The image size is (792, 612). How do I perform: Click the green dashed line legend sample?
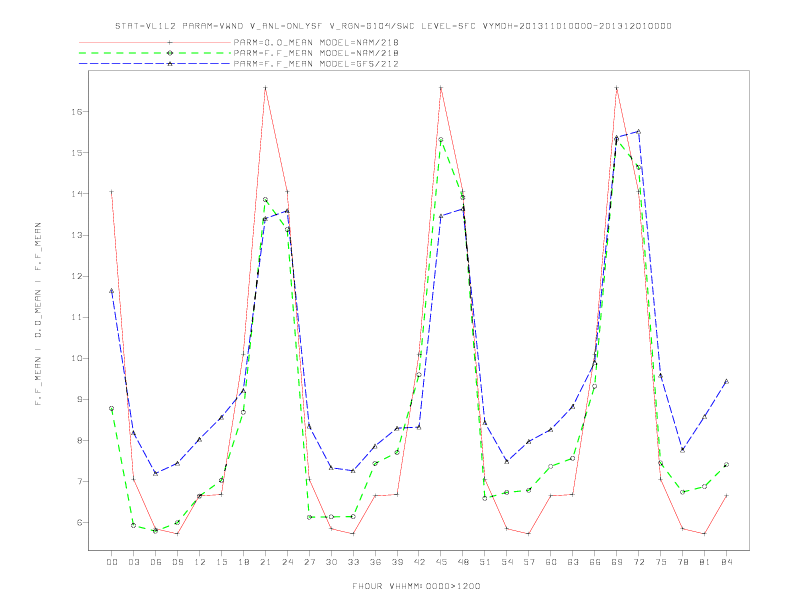(155, 53)
